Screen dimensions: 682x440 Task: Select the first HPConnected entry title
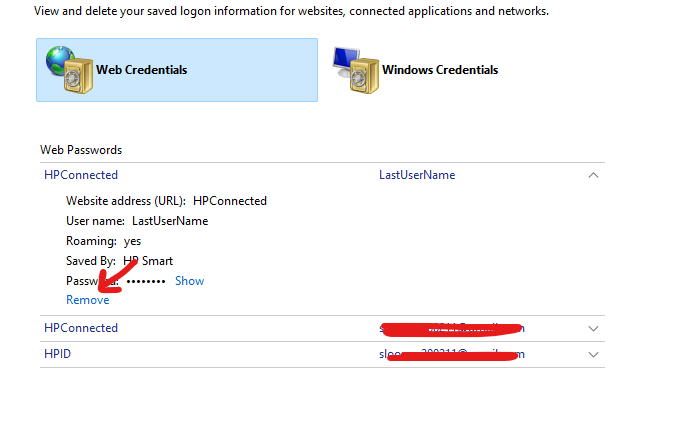click(x=81, y=175)
